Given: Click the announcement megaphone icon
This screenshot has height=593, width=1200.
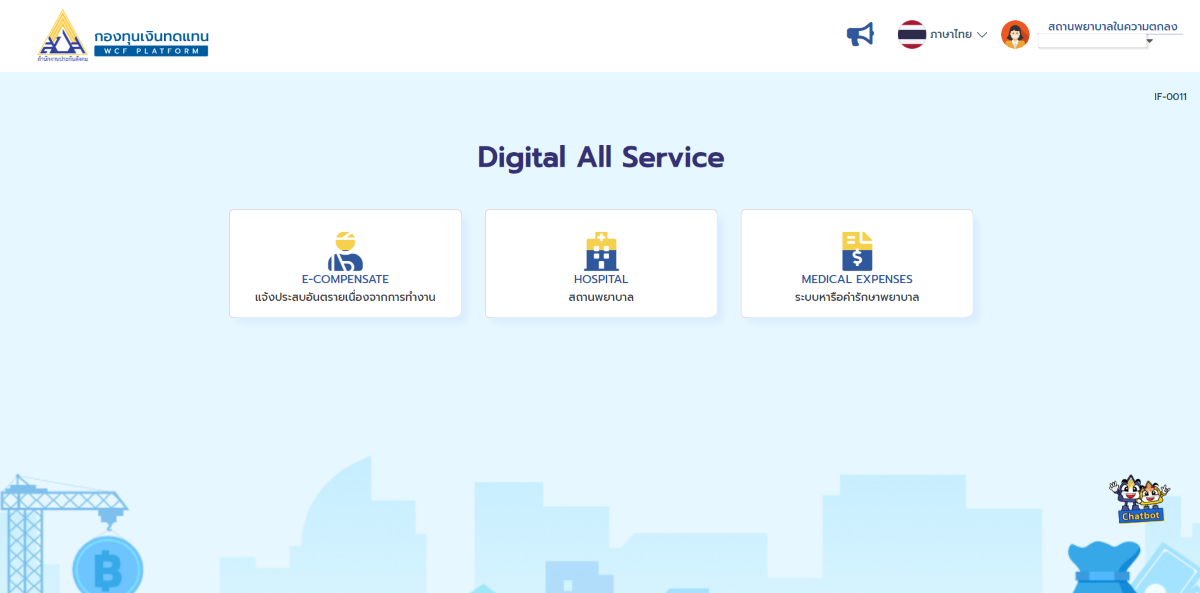Looking at the screenshot, I should pyautogui.click(x=859, y=33).
